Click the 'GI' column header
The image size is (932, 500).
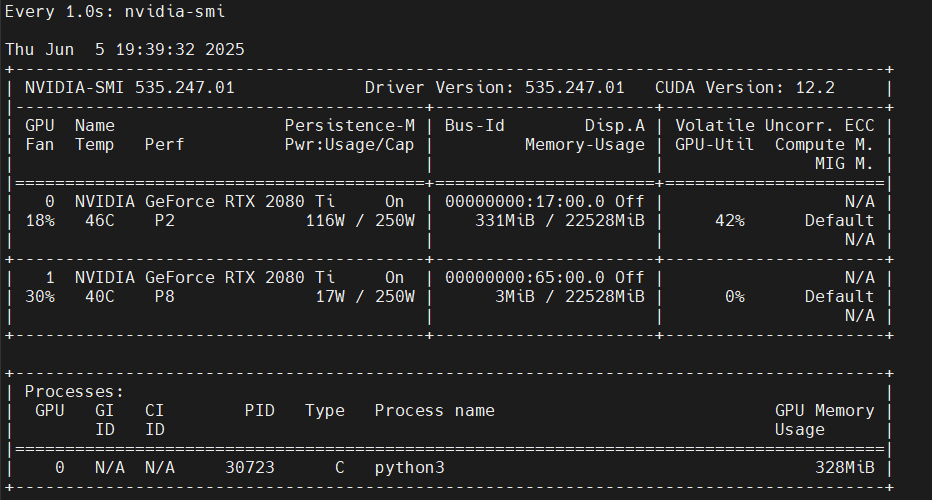[105, 411]
